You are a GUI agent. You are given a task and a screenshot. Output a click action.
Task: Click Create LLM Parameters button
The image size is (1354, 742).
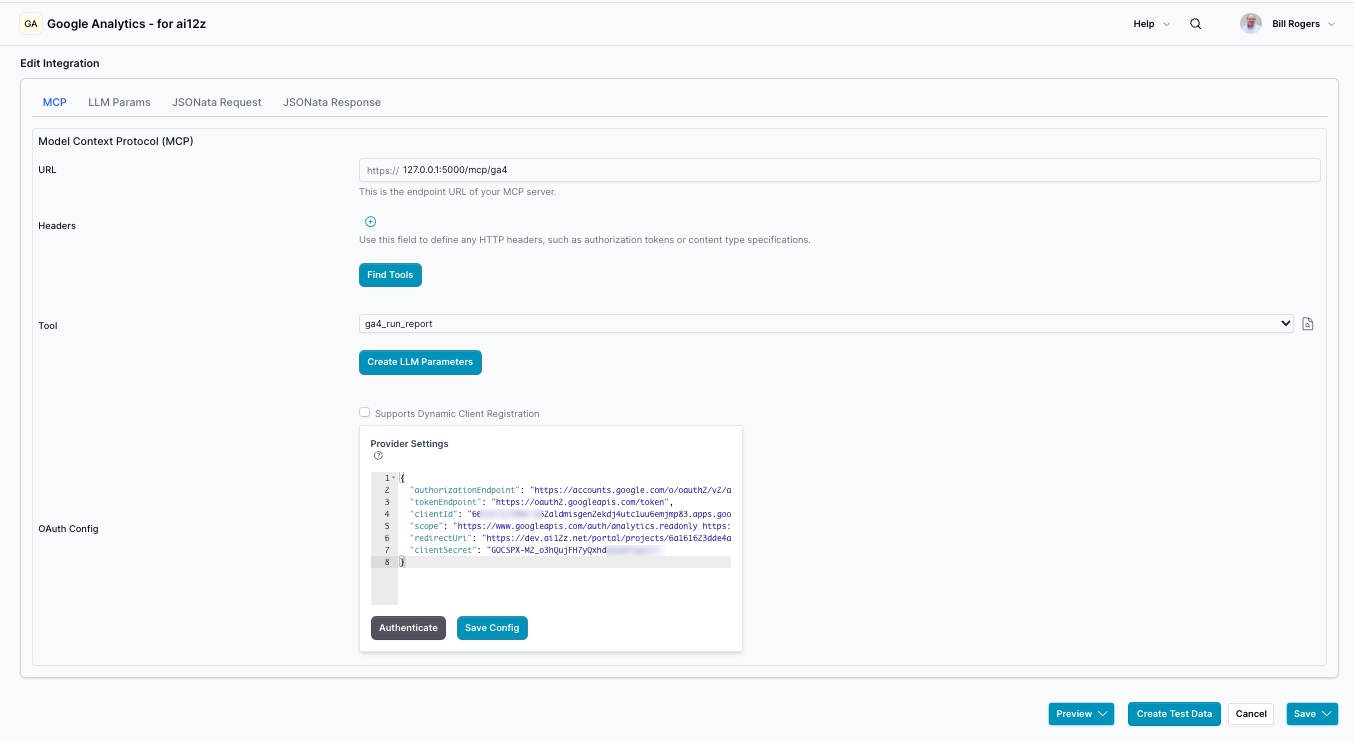[420, 362]
